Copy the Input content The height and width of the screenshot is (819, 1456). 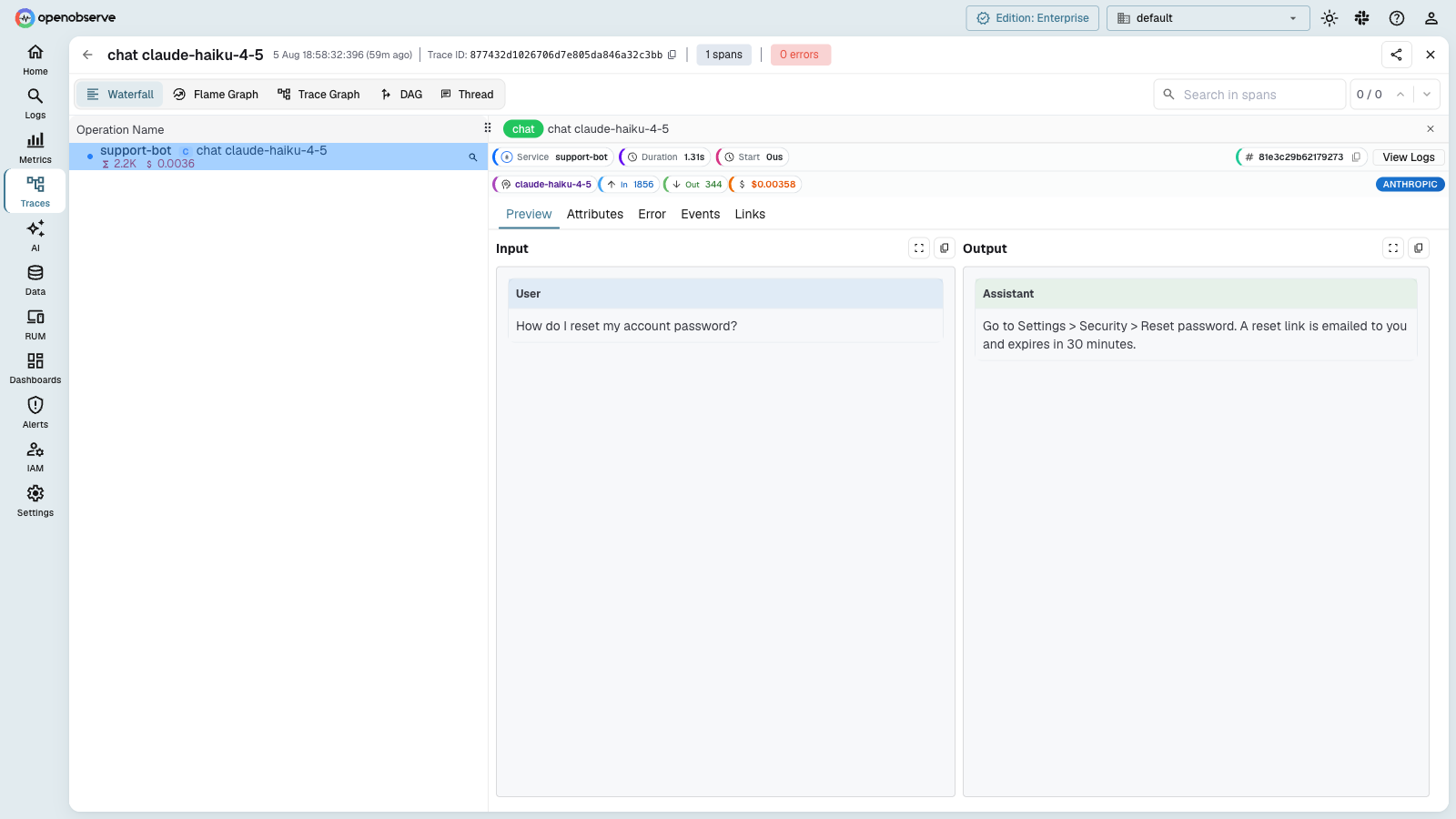(945, 248)
